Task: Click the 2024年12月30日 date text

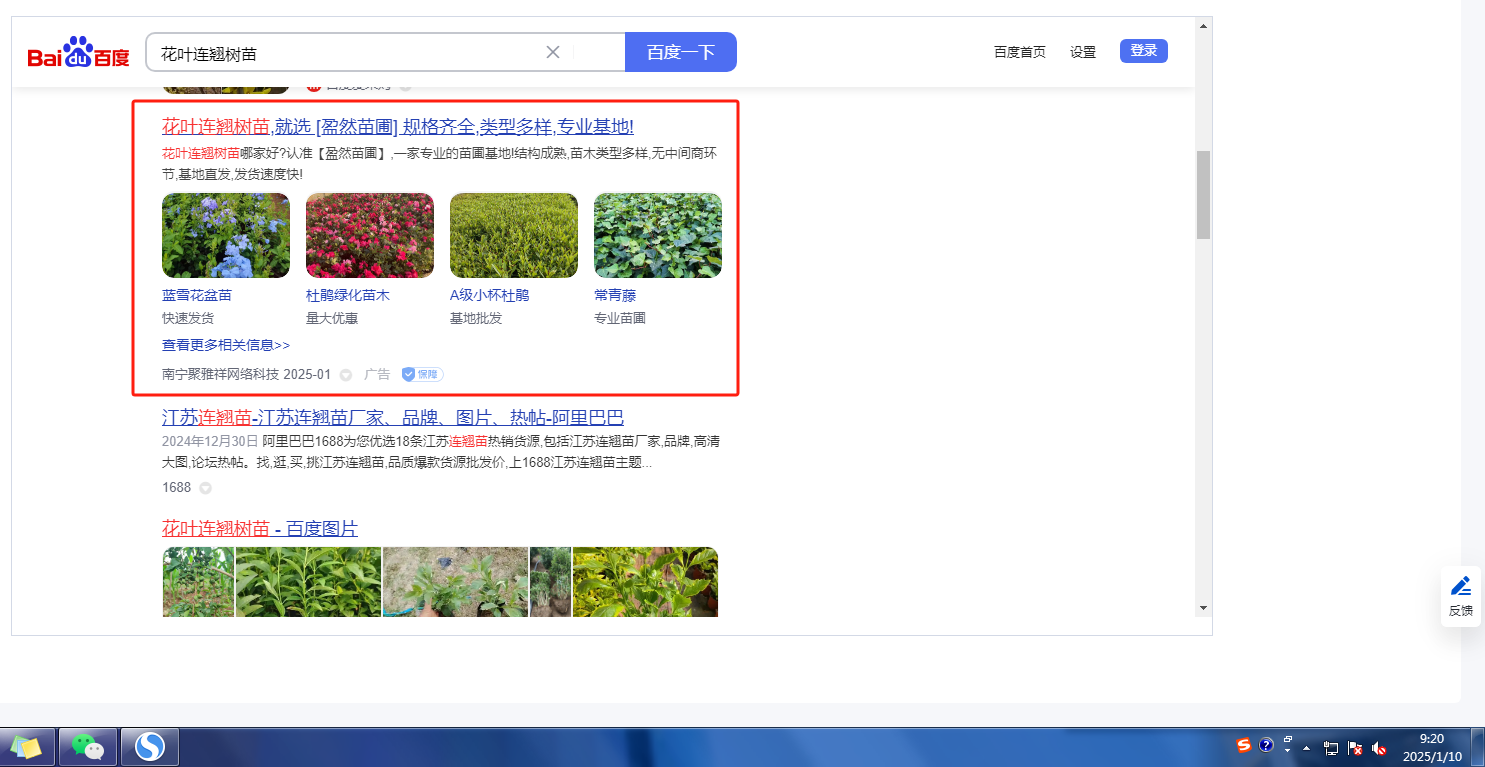Action: coord(210,441)
